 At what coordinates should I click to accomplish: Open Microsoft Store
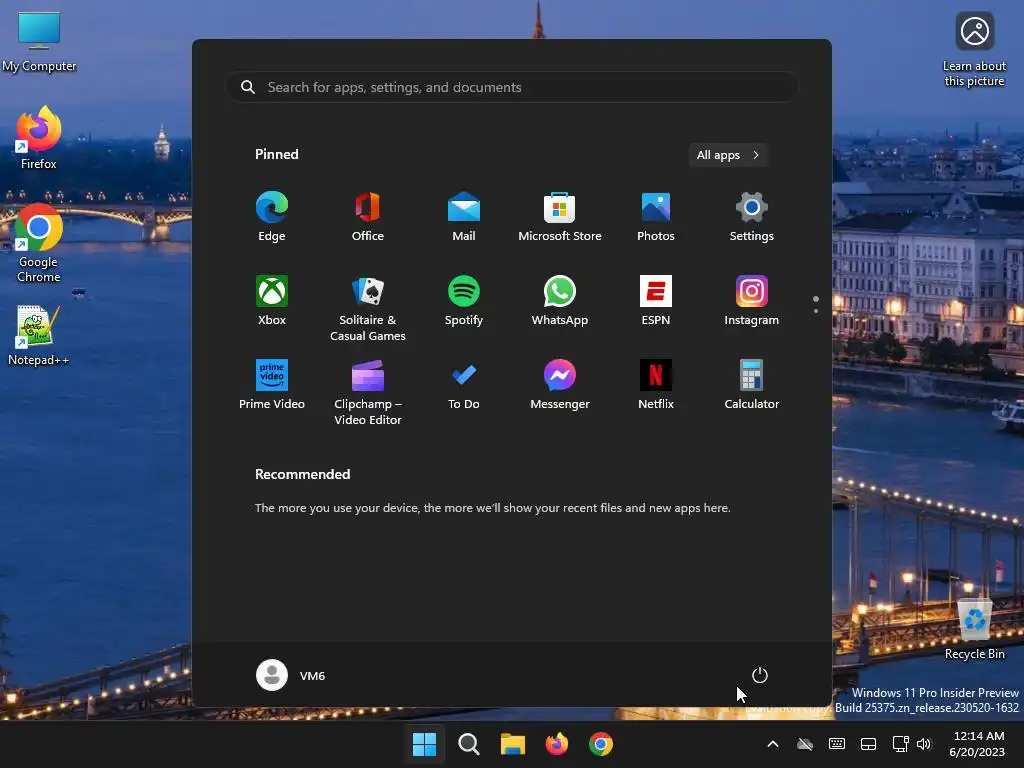(560, 217)
